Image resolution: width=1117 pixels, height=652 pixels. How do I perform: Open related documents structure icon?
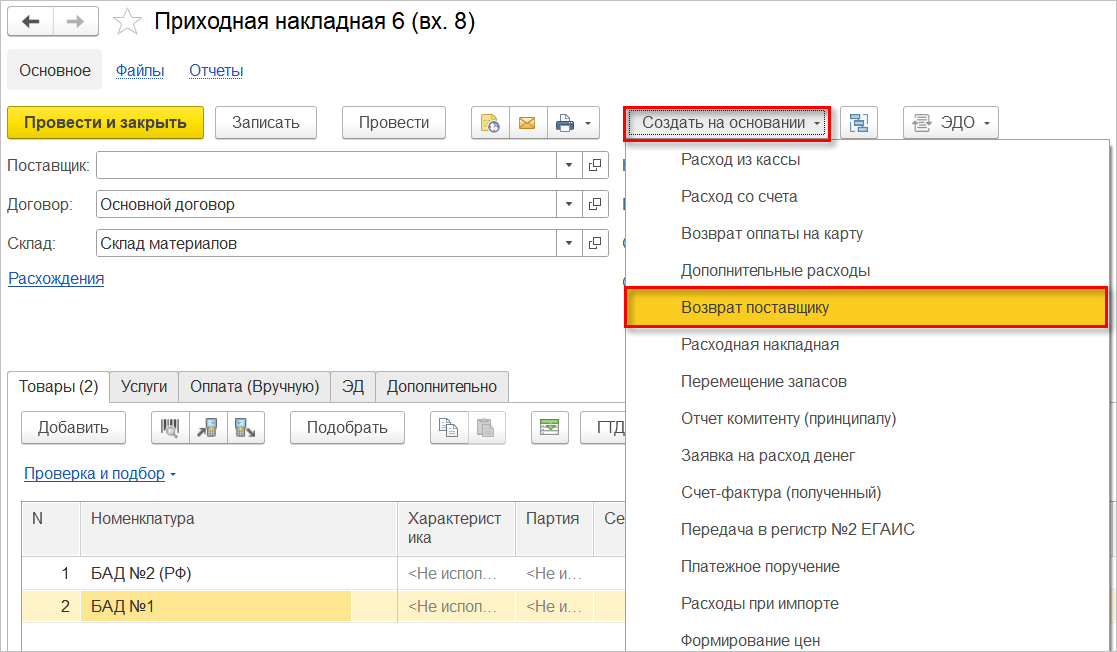(858, 123)
